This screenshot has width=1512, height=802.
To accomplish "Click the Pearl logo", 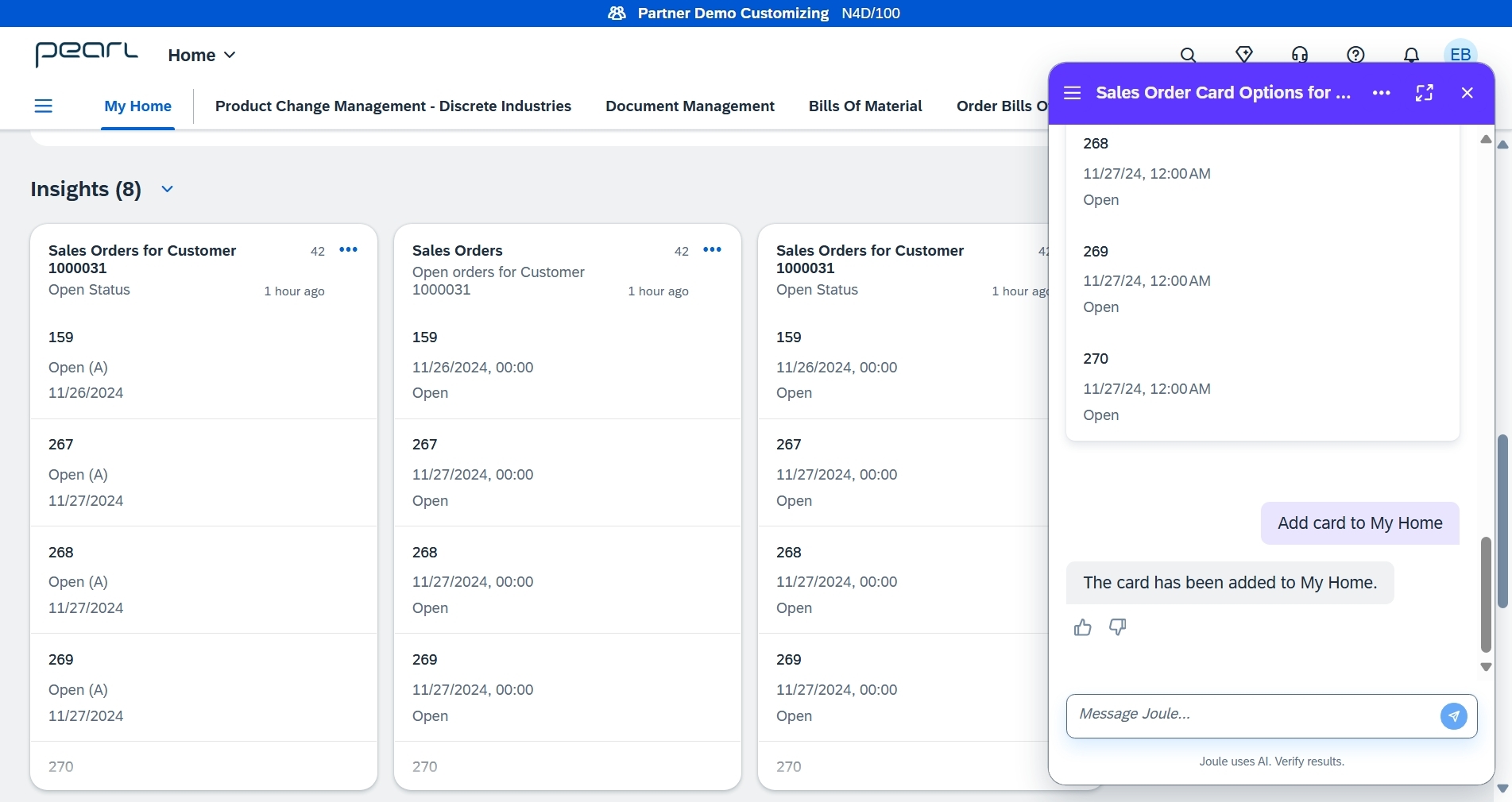I will (87, 54).
